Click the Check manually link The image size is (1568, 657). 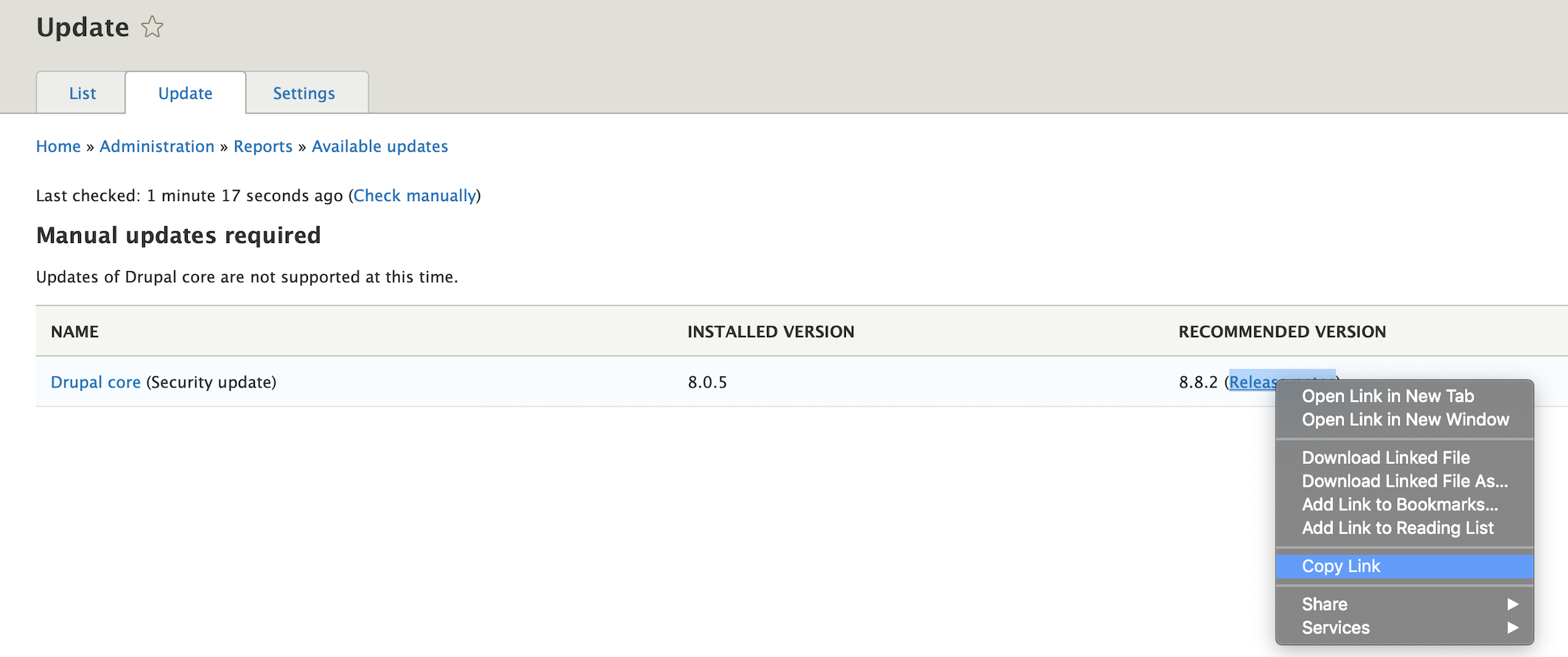click(x=415, y=196)
